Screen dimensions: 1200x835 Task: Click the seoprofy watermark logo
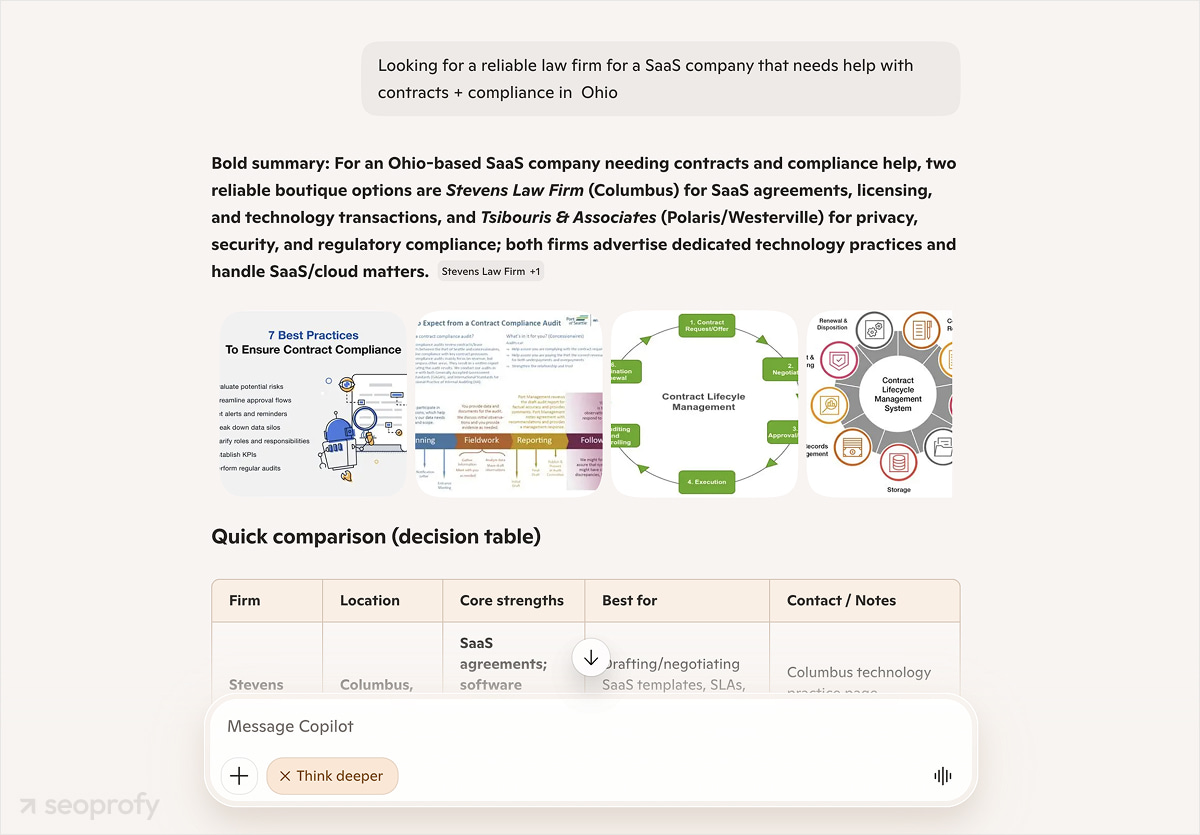tap(89, 806)
